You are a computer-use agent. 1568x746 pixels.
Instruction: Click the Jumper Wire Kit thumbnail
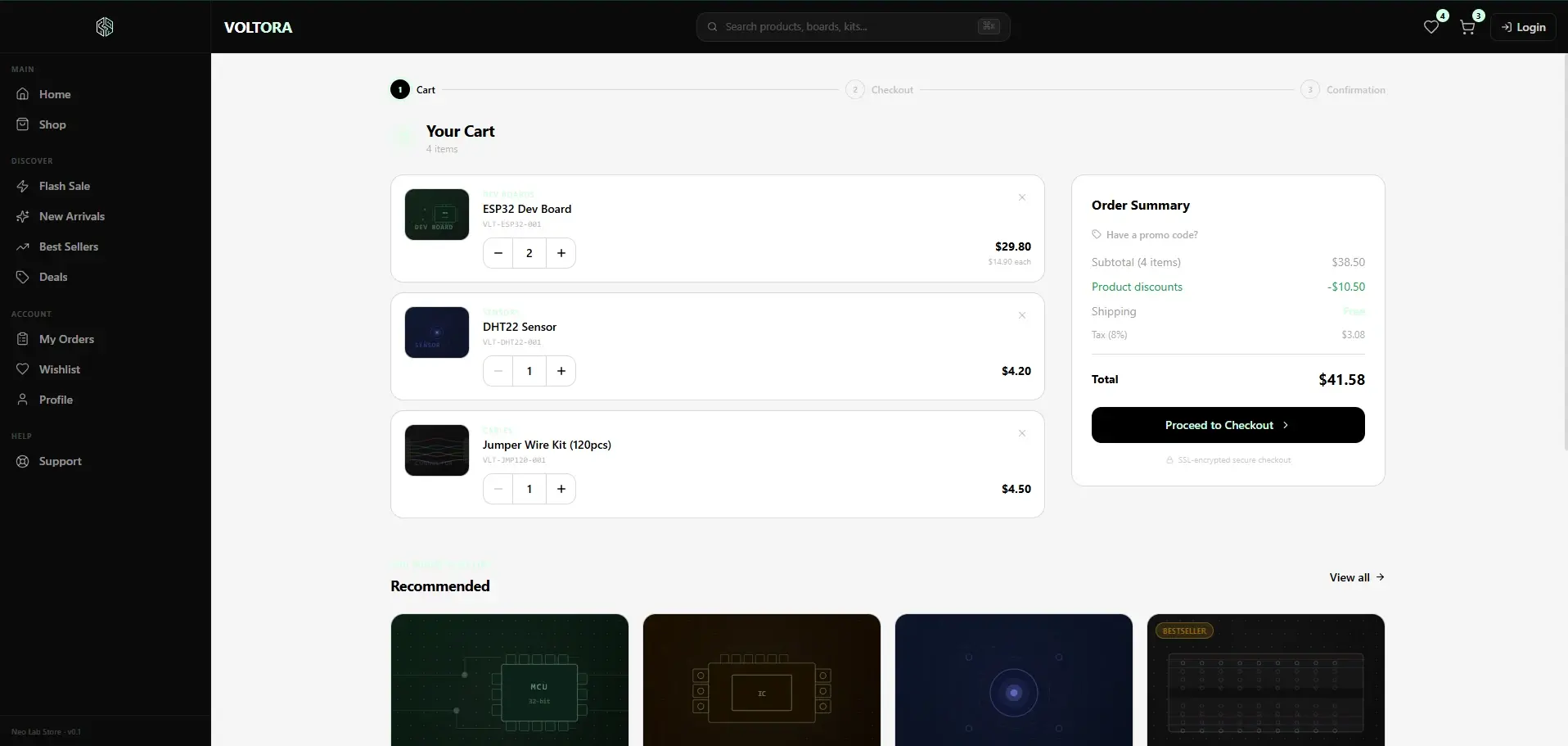(x=437, y=450)
